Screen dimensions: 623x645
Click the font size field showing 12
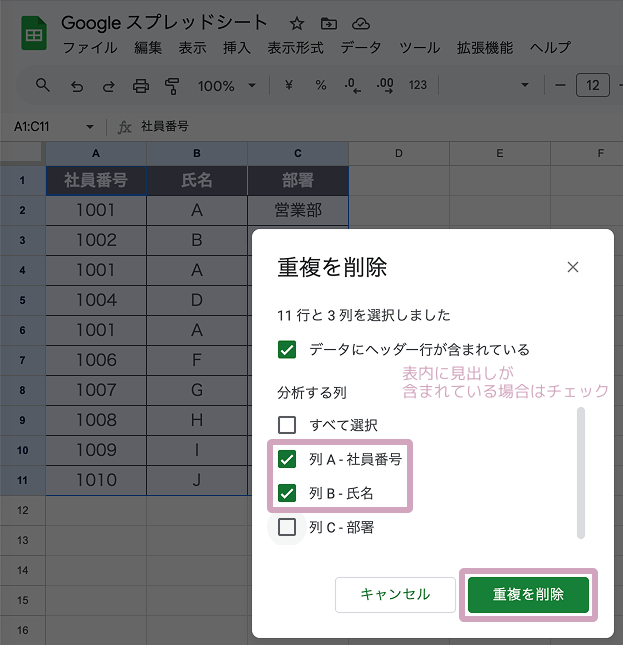click(x=593, y=85)
